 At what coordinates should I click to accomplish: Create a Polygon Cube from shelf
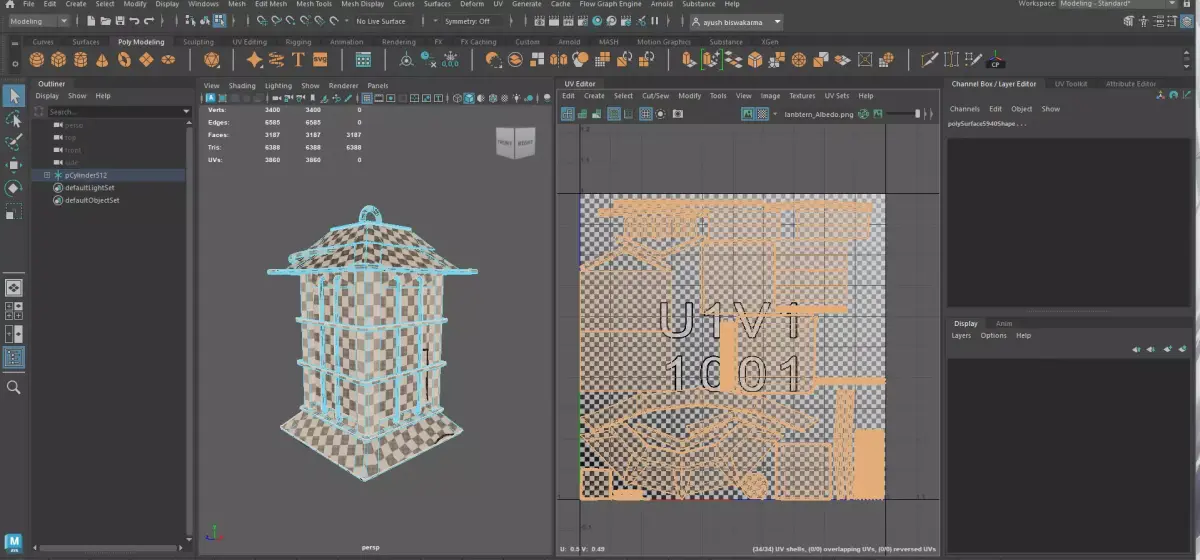pos(58,60)
